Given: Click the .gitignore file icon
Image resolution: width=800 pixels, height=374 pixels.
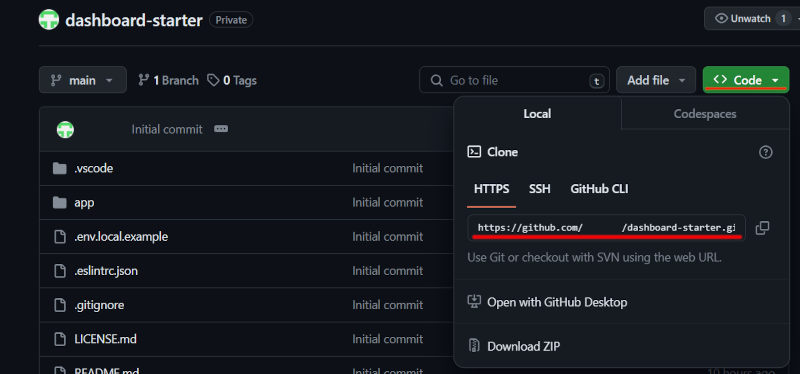Looking at the screenshot, I should (x=60, y=305).
